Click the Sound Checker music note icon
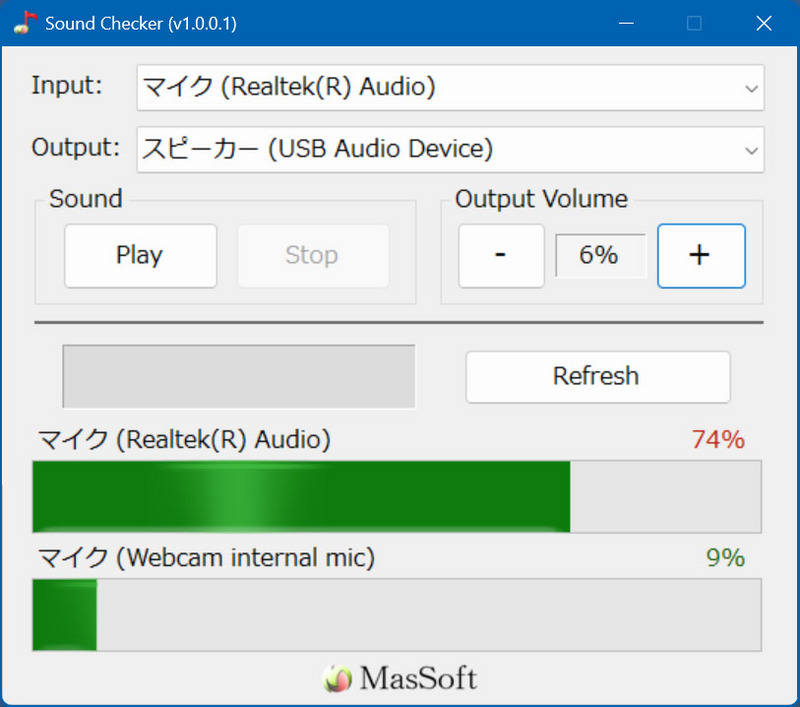The width and height of the screenshot is (800, 707). [24, 23]
